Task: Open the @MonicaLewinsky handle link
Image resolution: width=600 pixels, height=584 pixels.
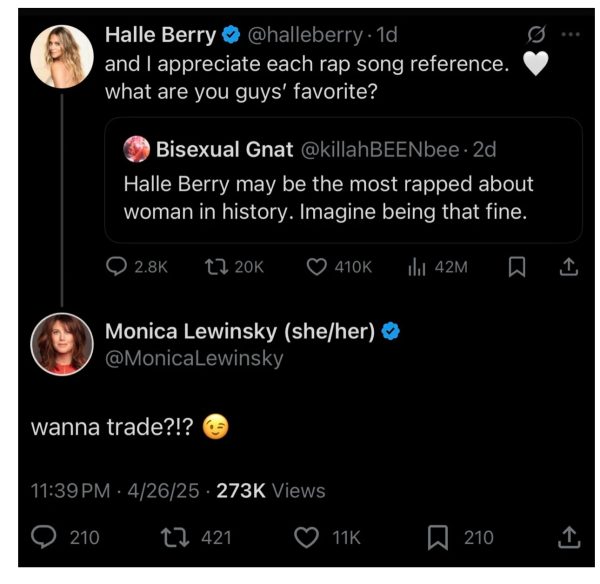Action: tap(194, 358)
